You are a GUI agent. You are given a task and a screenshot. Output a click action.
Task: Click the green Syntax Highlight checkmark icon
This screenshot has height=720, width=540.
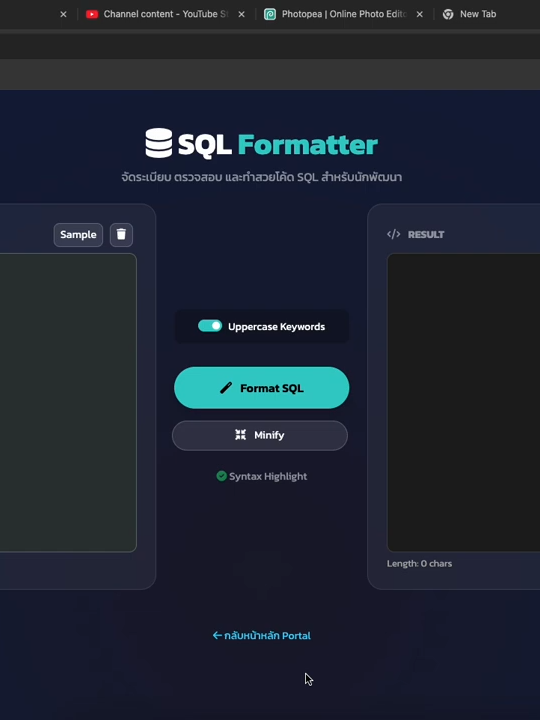pos(221,476)
